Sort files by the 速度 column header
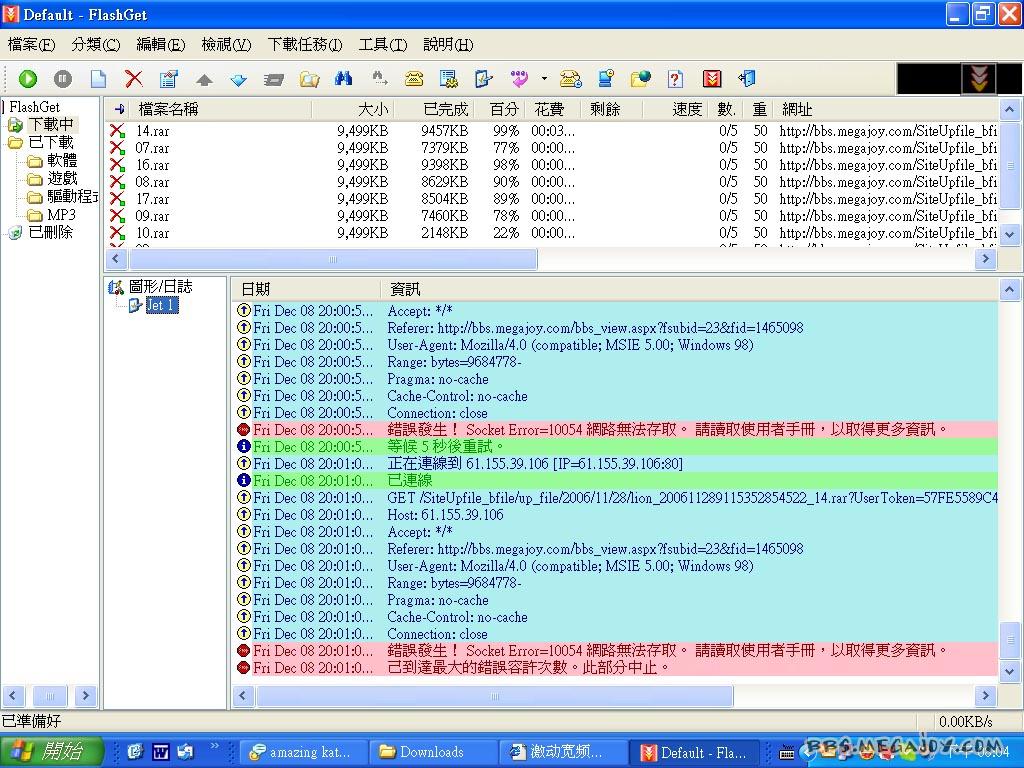Screen dimensions: 1024x768 pyautogui.click(x=675, y=109)
